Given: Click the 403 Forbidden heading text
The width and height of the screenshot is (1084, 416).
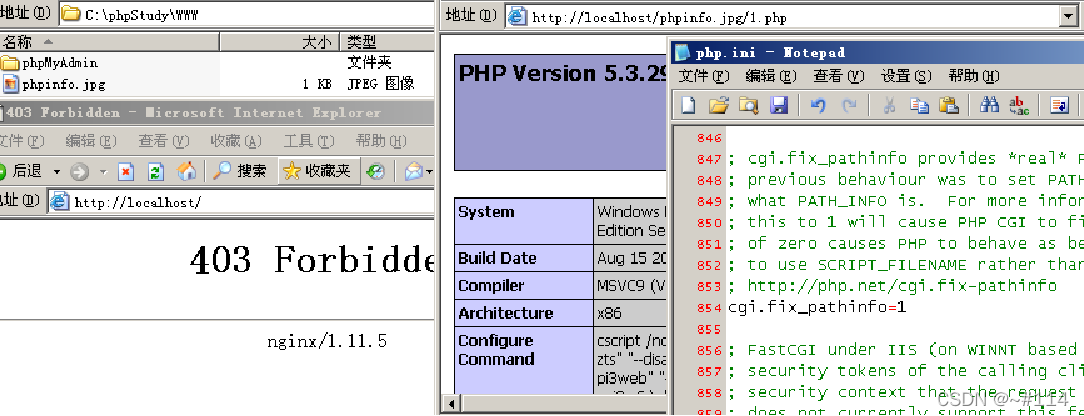Looking at the screenshot, I should point(312,259).
